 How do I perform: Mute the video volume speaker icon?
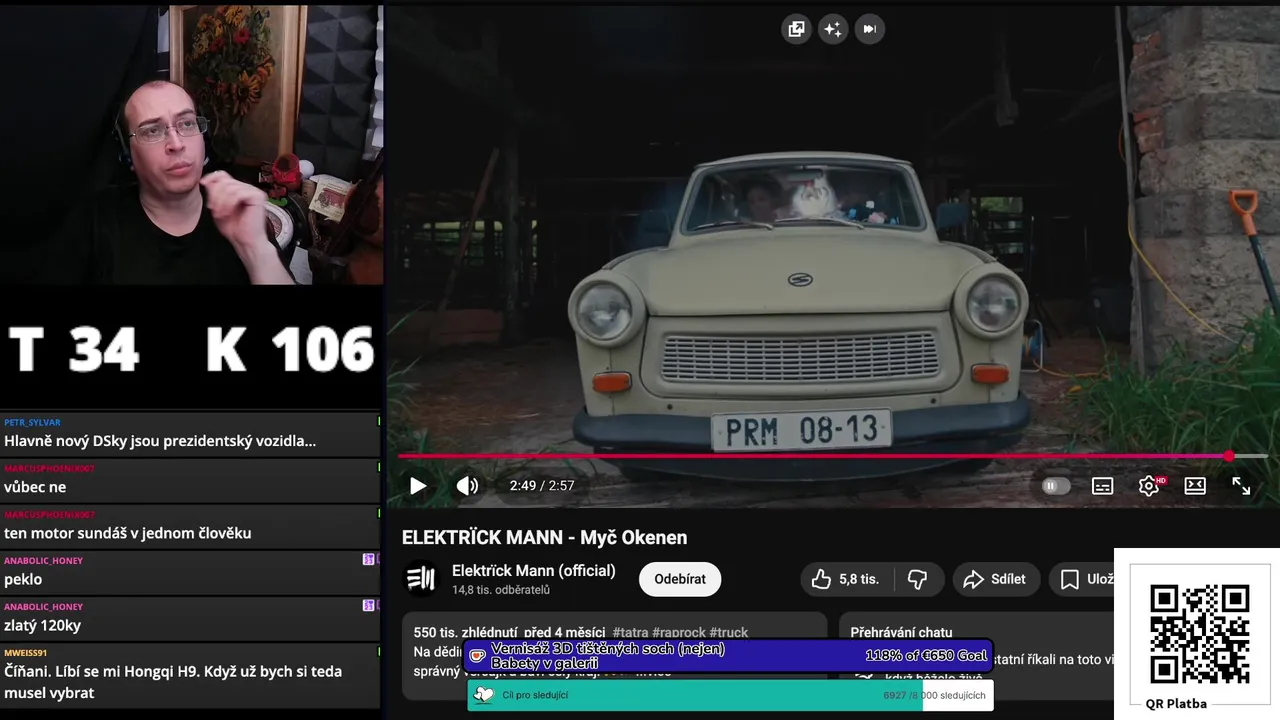(x=467, y=486)
